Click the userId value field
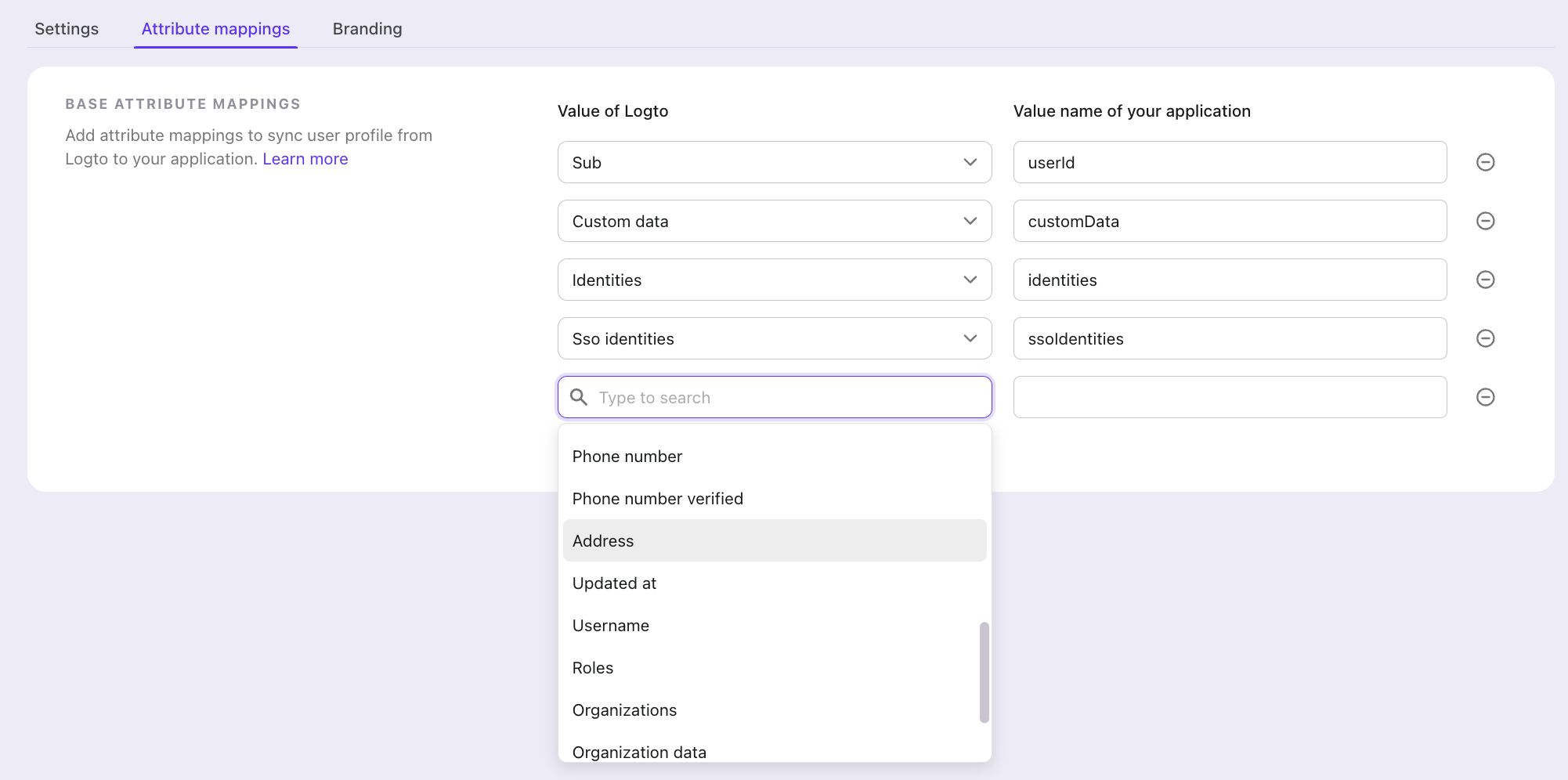The image size is (1568, 780). point(1230,162)
